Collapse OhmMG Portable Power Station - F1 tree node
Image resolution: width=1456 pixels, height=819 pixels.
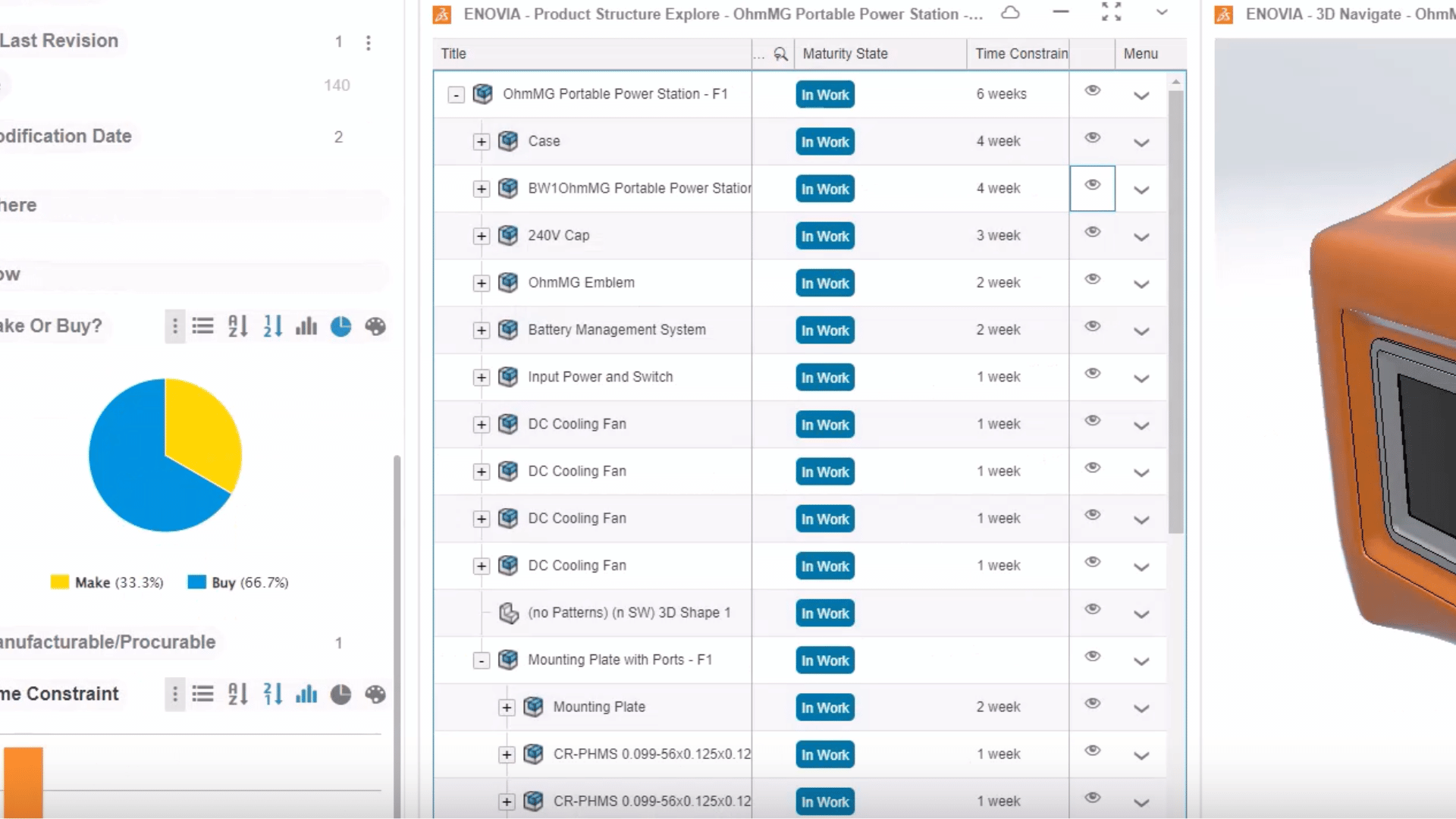click(x=456, y=95)
